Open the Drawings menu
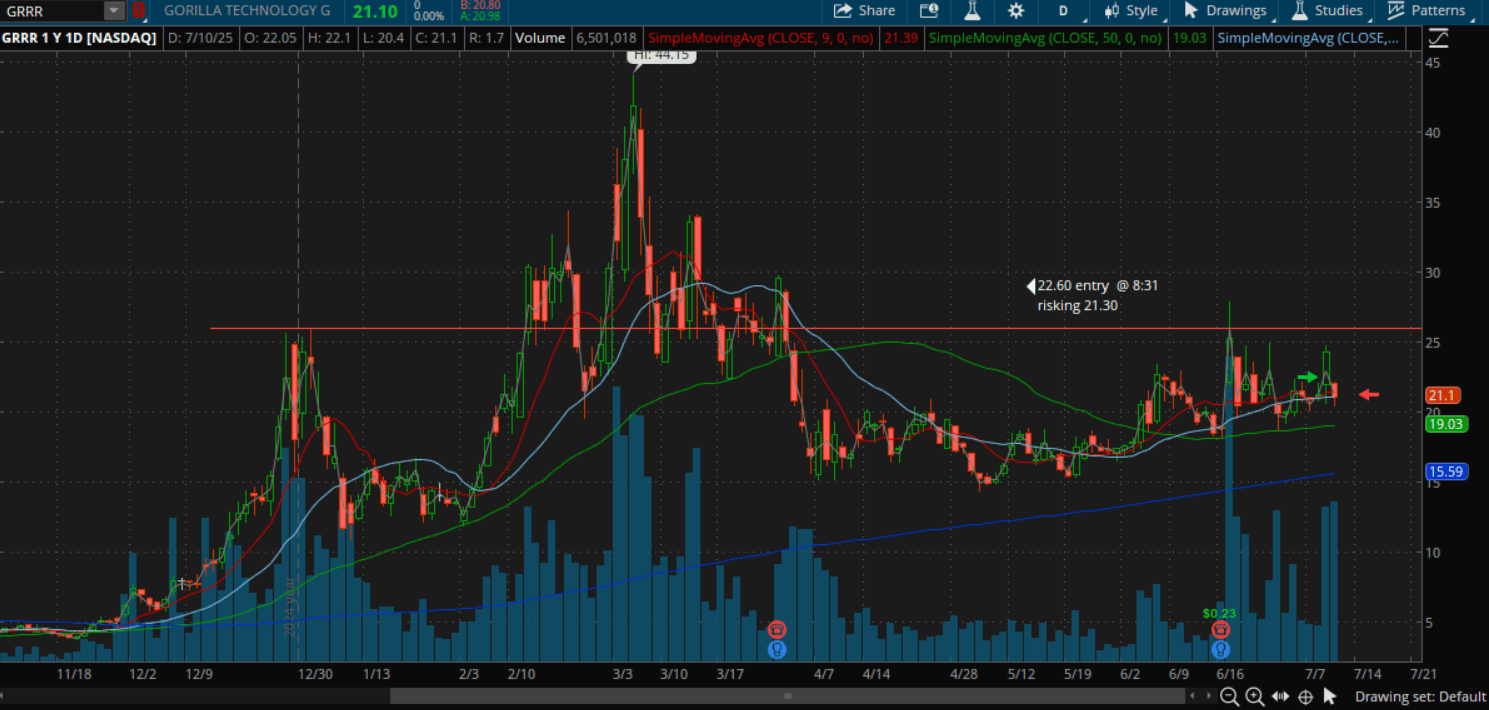The height and width of the screenshot is (710, 1489). click(x=1225, y=11)
